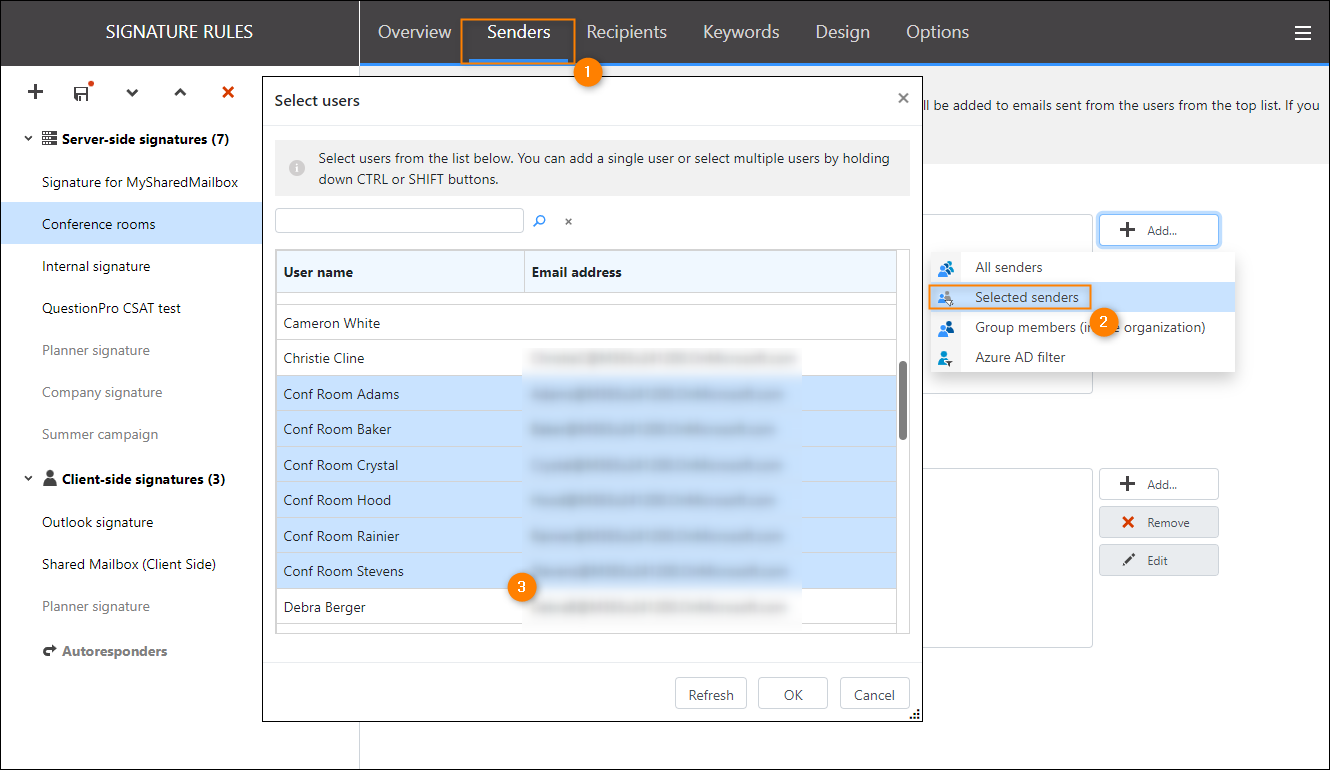Delete the selected rule with the red X icon
Viewport: 1330px width, 770px height.
[x=227, y=92]
